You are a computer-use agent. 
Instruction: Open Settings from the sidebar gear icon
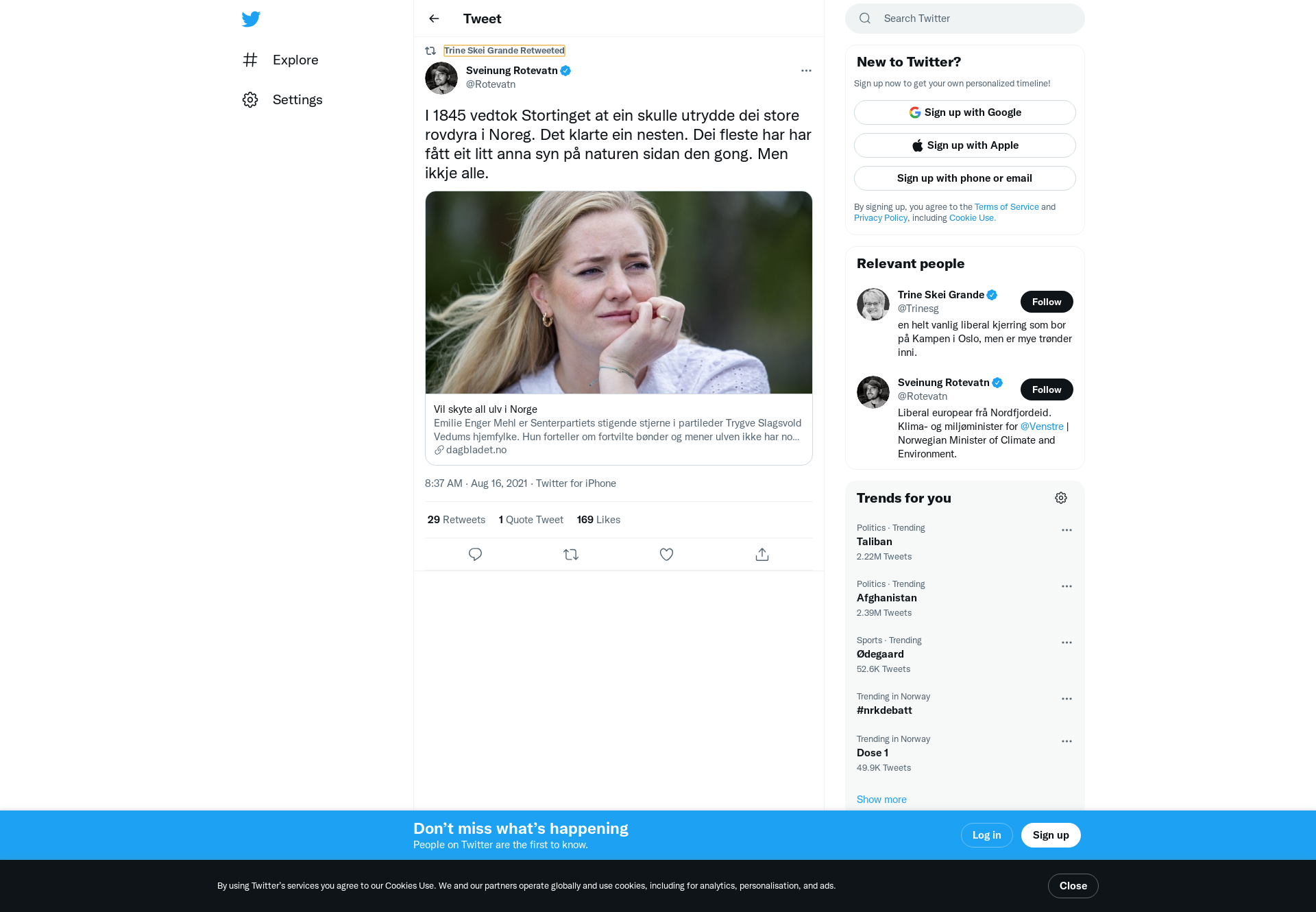pyautogui.click(x=250, y=99)
